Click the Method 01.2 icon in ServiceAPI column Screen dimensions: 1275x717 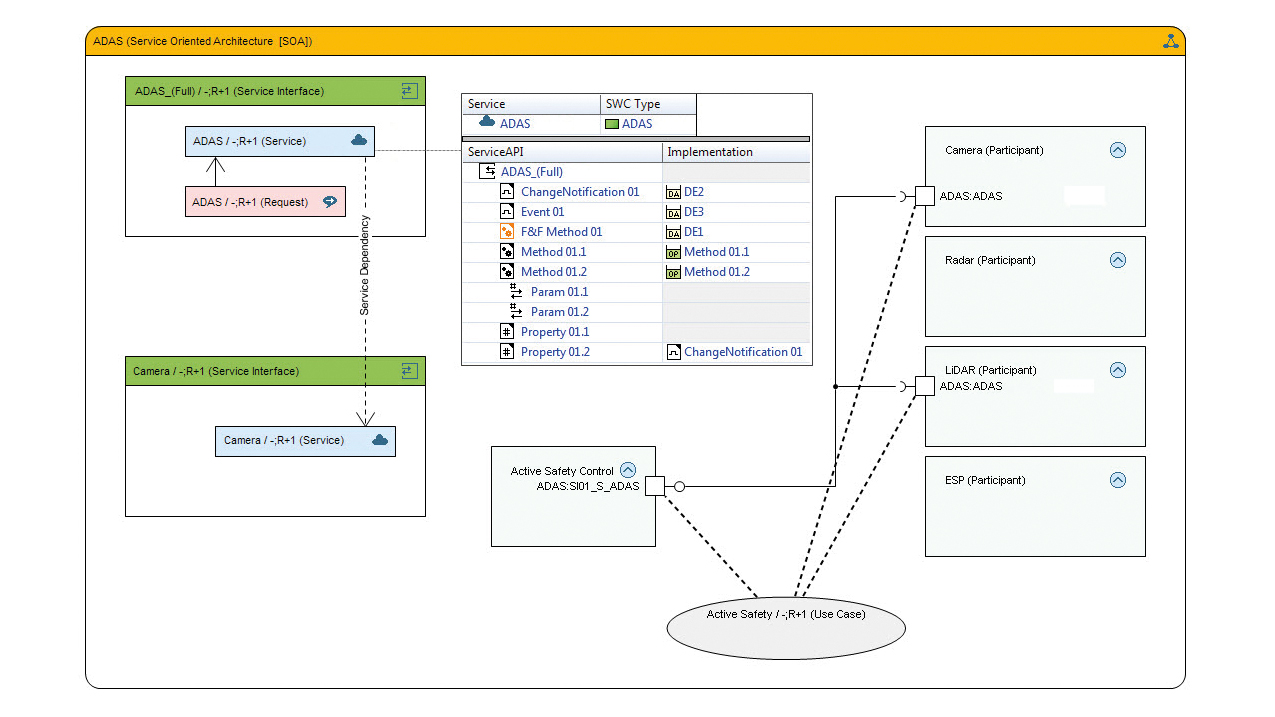coord(507,272)
